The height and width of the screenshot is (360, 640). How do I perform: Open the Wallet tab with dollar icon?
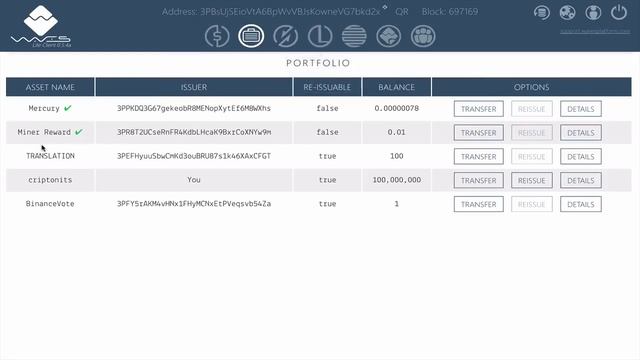pos(217,36)
